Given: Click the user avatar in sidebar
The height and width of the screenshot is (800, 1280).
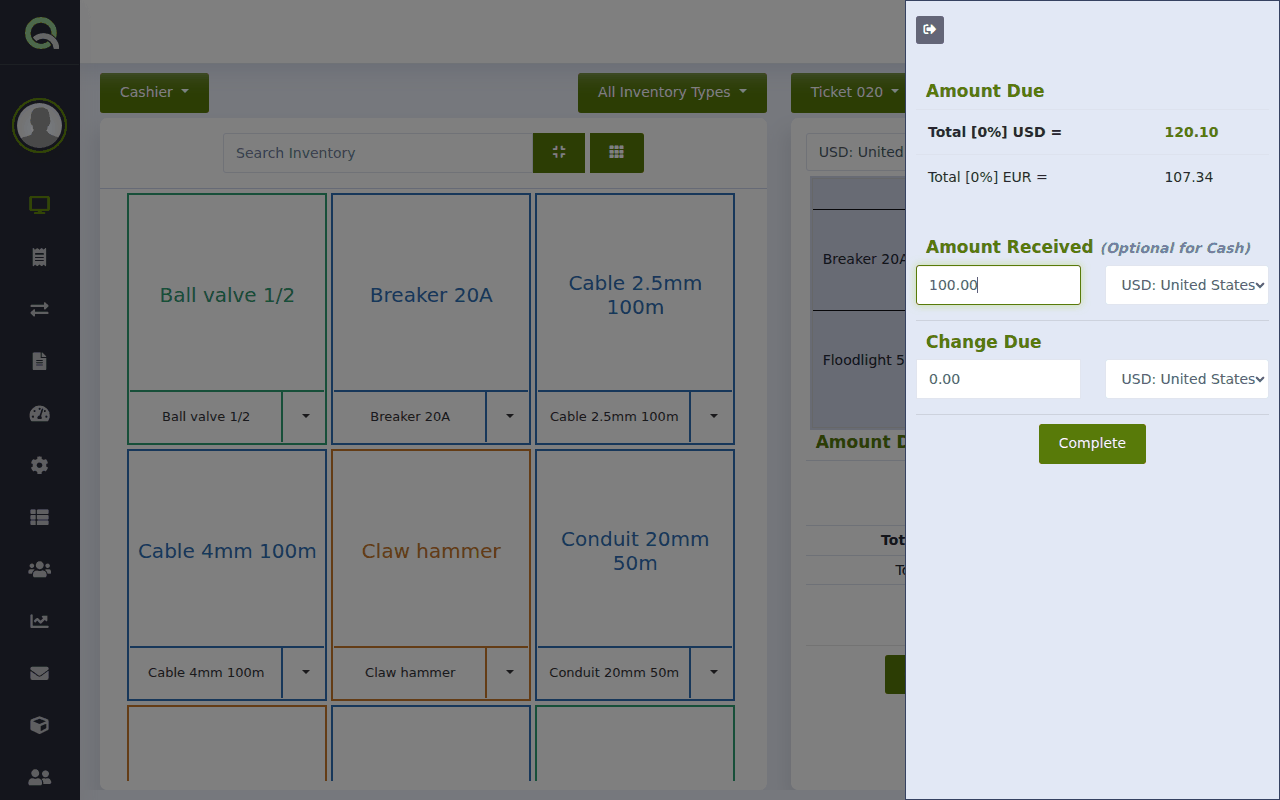Looking at the screenshot, I should pyautogui.click(x=40, y=126).
